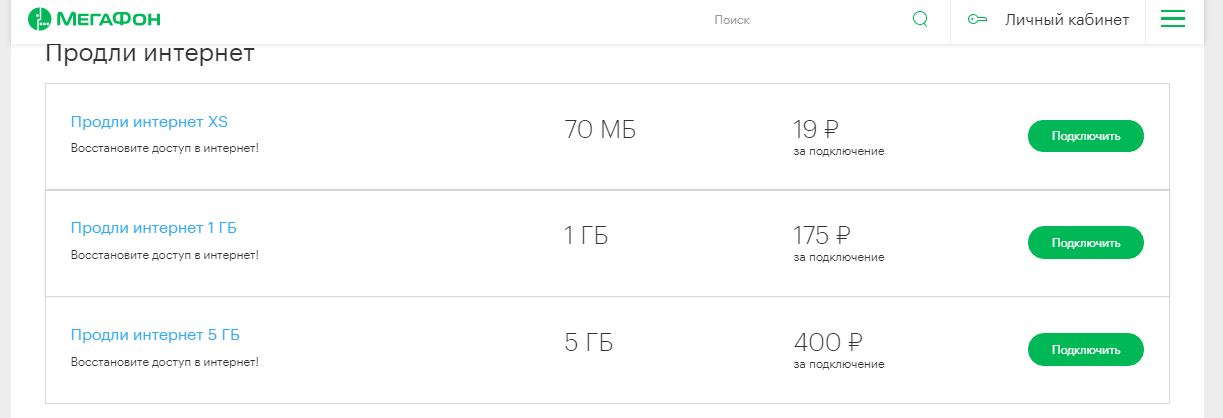Click the description under Продли интернет XS

(165, 149)
